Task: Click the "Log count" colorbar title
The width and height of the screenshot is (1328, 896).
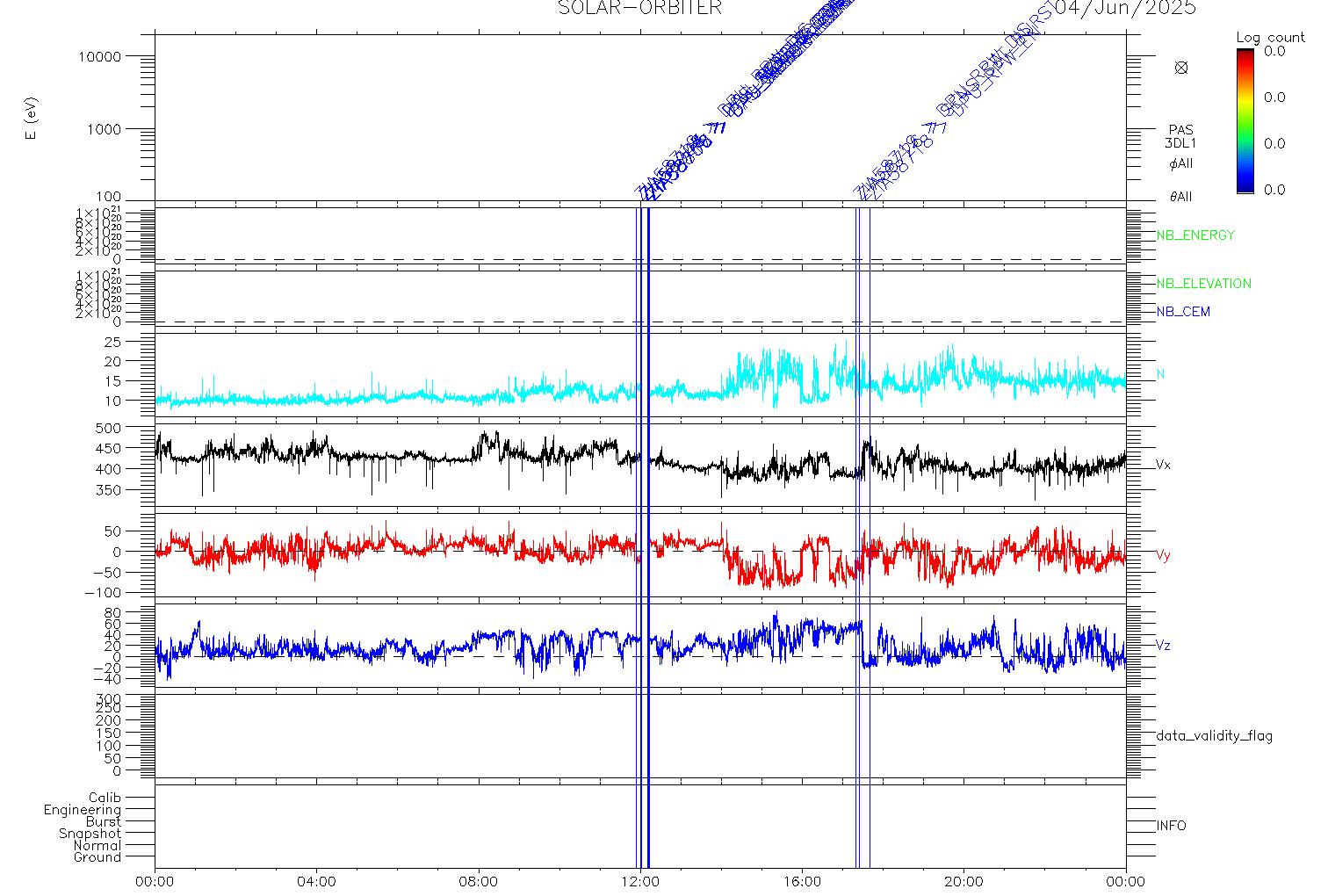Action: [1271, 38]
